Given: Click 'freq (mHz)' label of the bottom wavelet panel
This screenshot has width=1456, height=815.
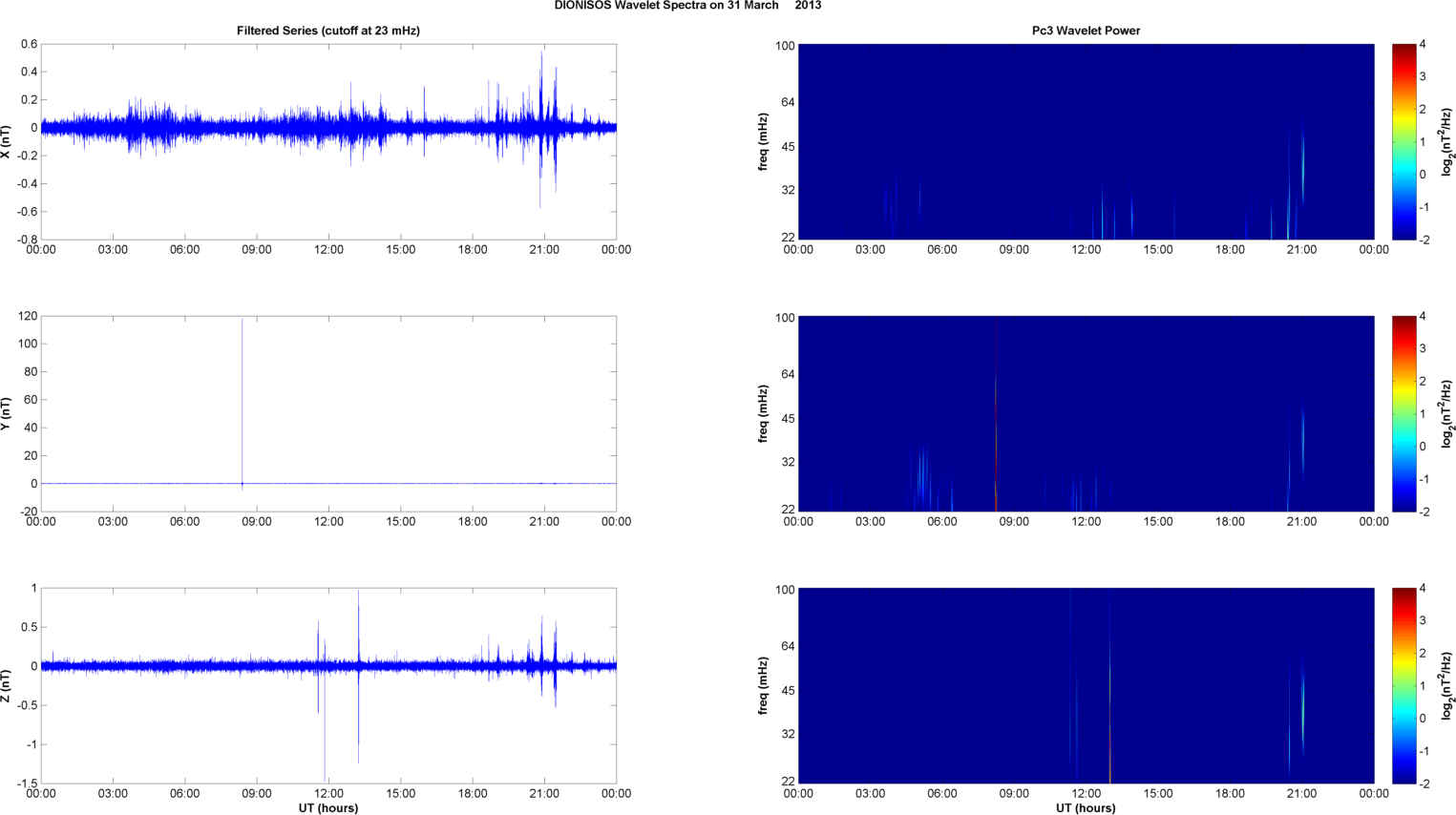Looking at the screenshot, I should pyautogui.click(x=764, y=685).
